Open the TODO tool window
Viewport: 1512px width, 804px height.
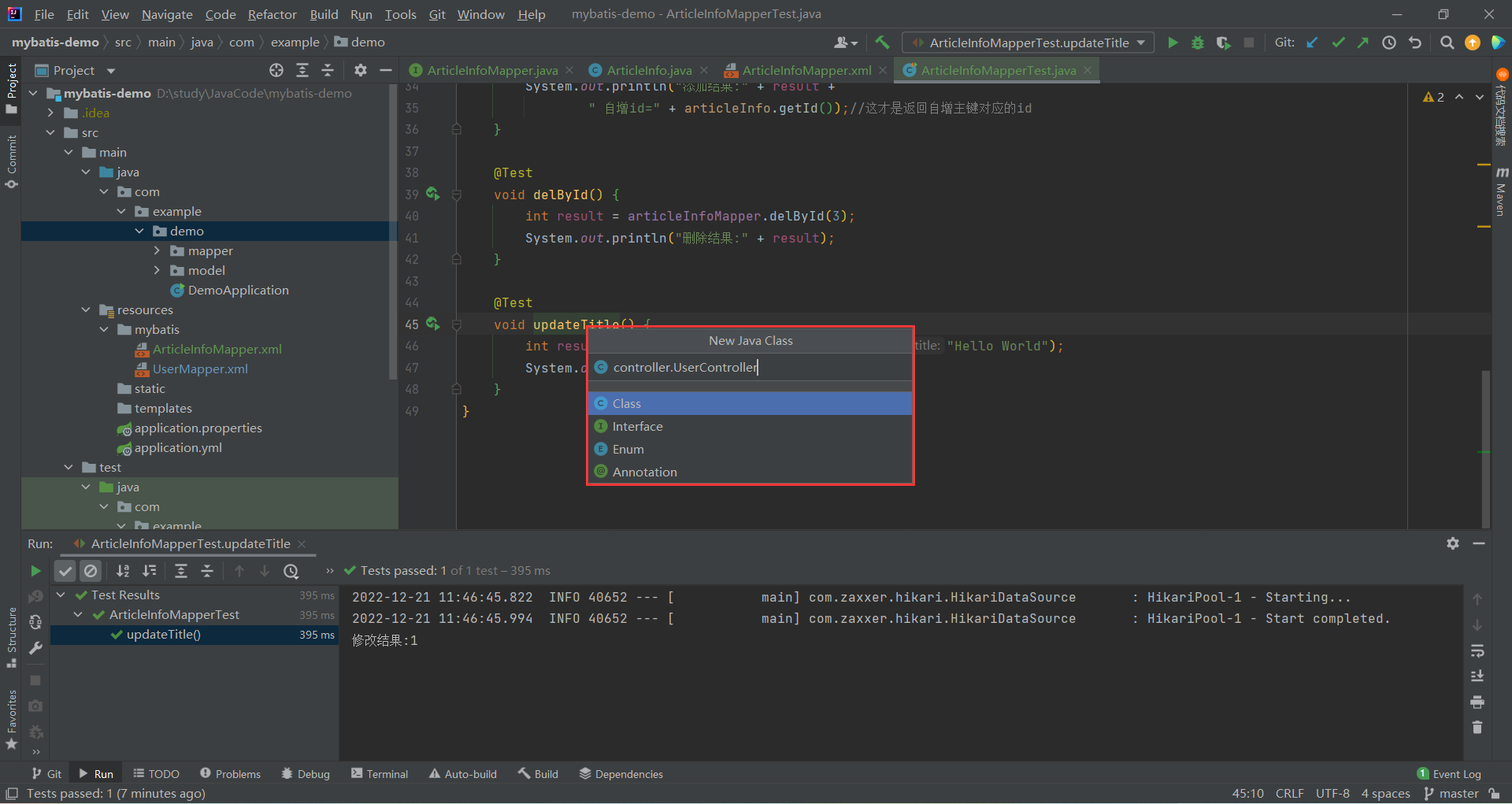click(156, 774)
